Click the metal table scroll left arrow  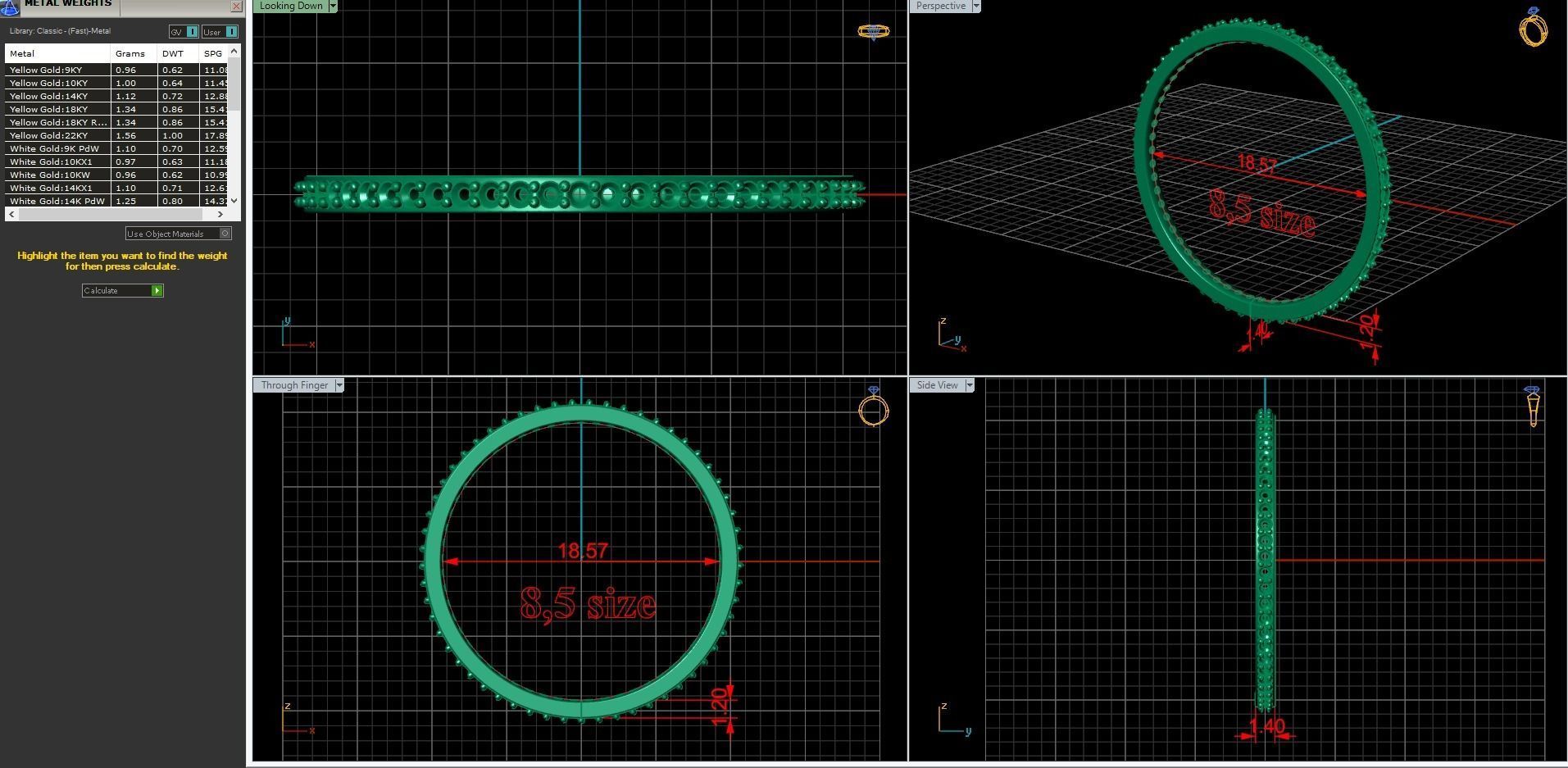pos(11,214)
